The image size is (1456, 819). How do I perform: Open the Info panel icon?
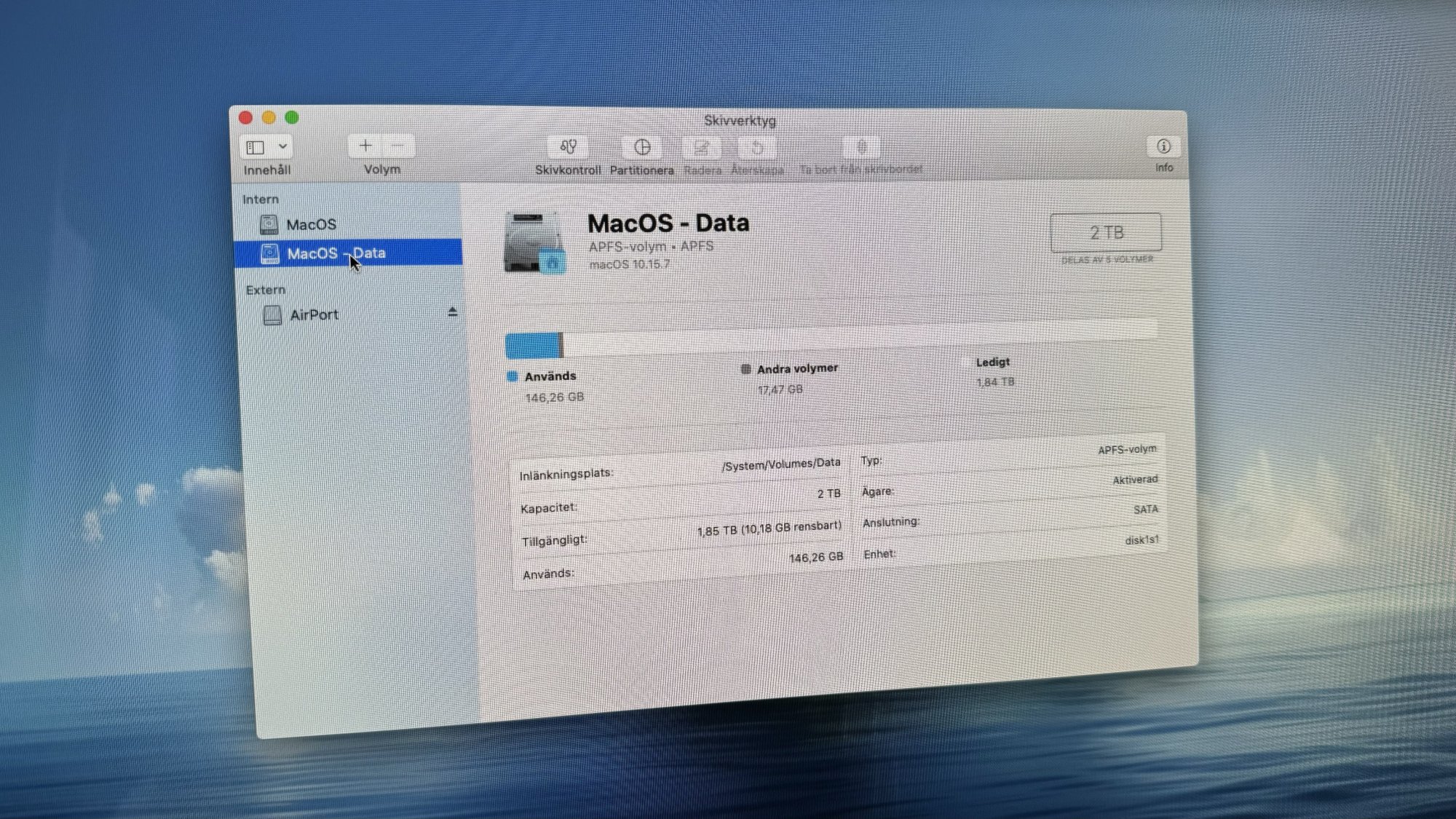(x=1163, y=147)
